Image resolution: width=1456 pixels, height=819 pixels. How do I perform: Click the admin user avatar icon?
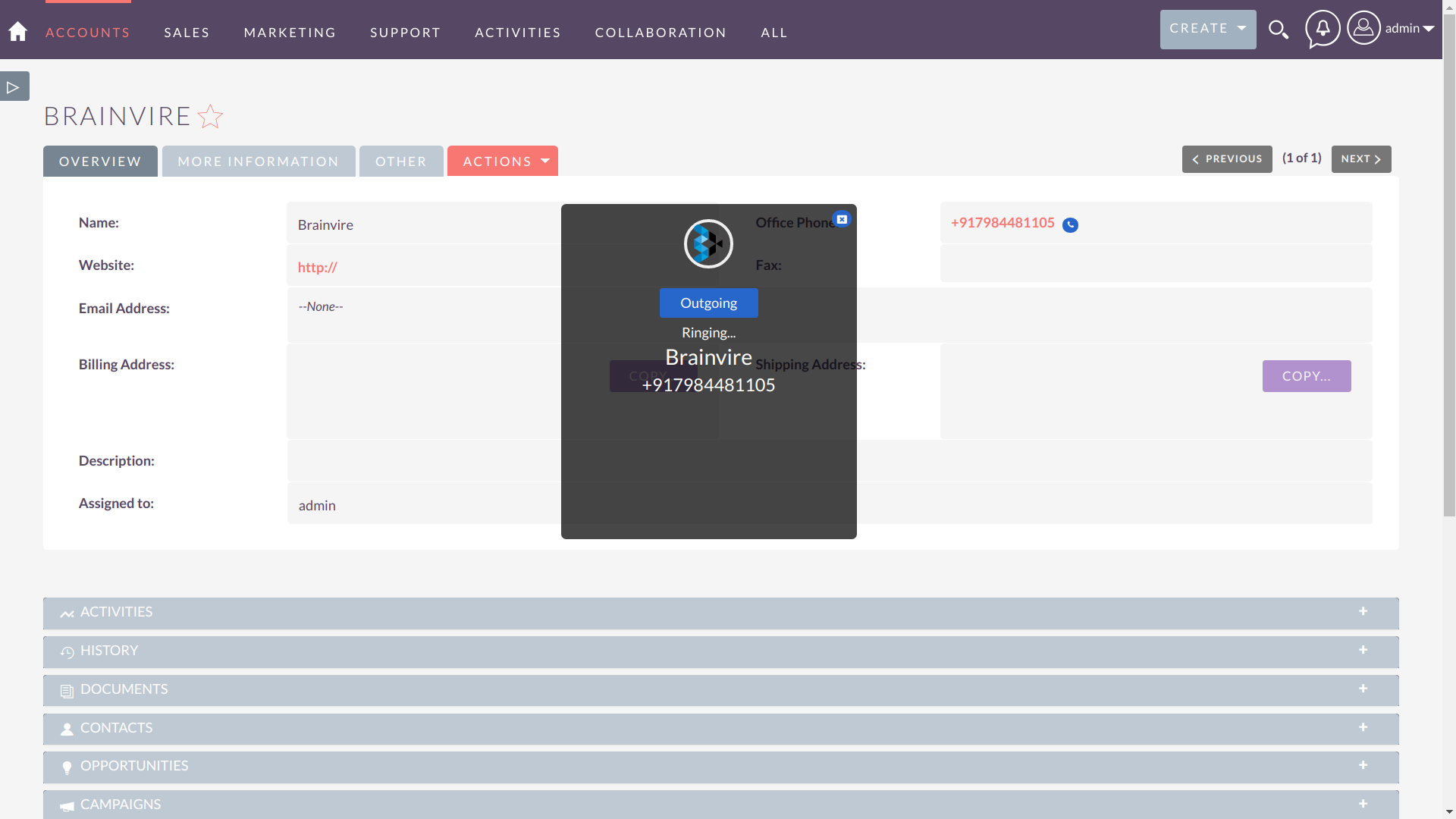[1363, 28]
